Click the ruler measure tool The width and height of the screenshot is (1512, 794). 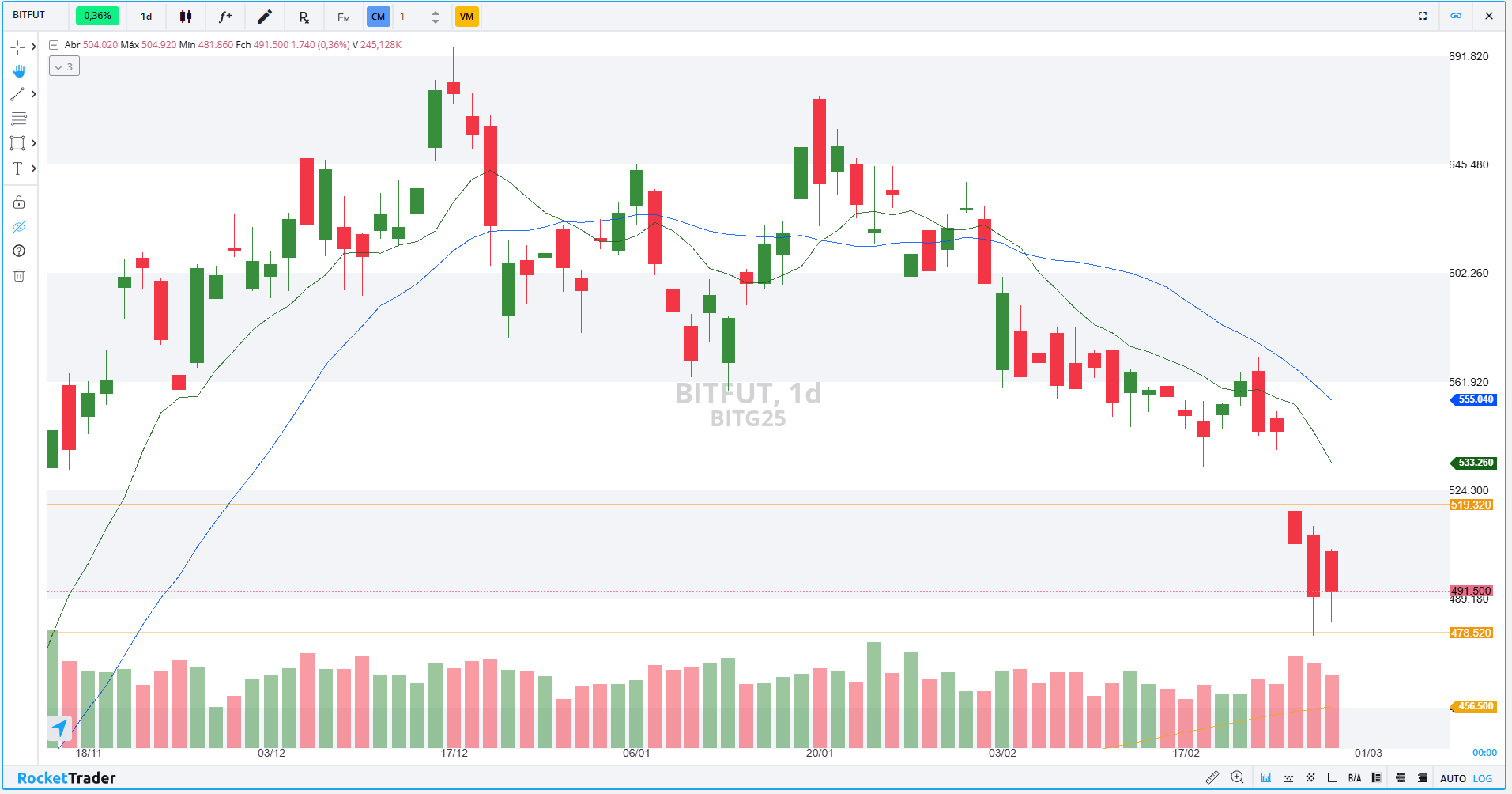[x=1212, y=778]
